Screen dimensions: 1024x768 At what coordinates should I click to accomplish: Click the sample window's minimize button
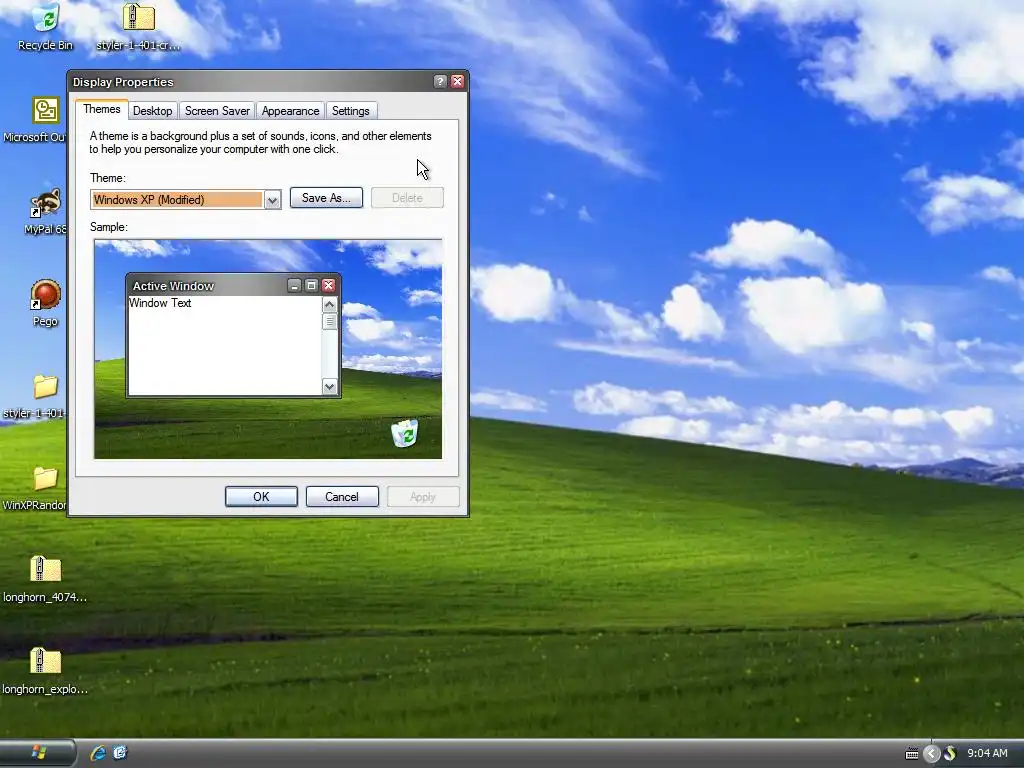pos(295,285)
